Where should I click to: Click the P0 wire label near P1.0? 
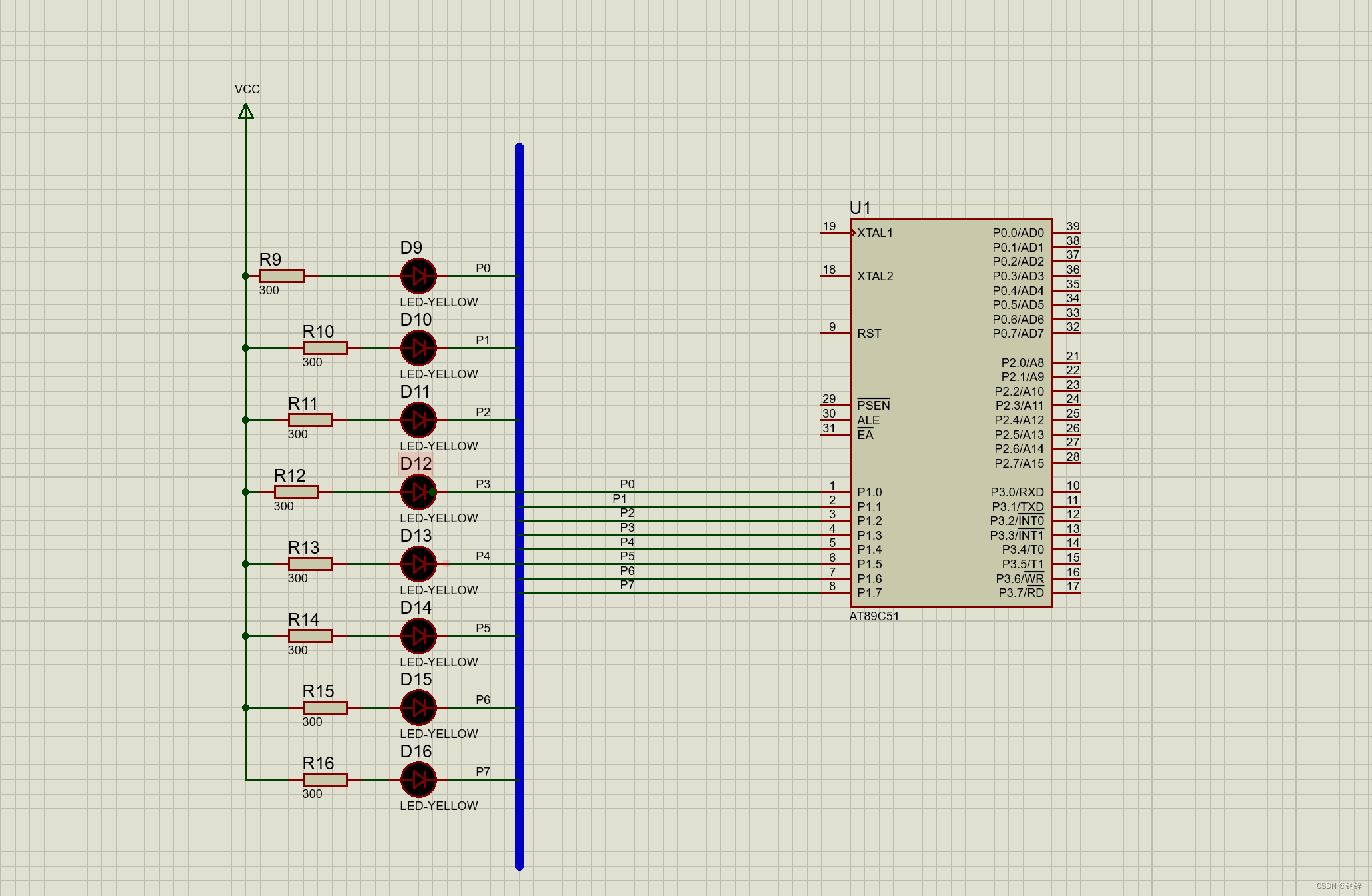[627, 484]
